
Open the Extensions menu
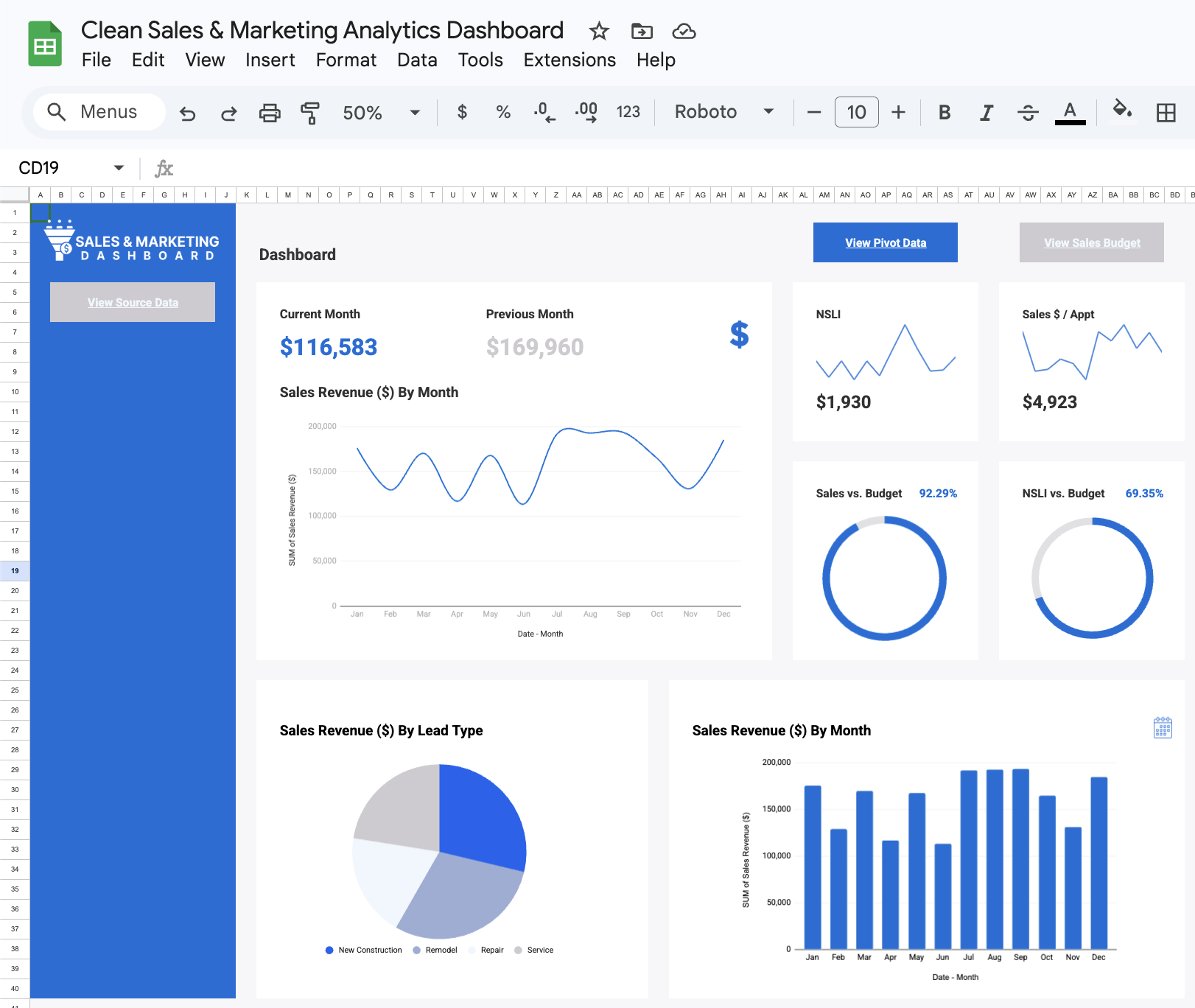pos(570,60)
